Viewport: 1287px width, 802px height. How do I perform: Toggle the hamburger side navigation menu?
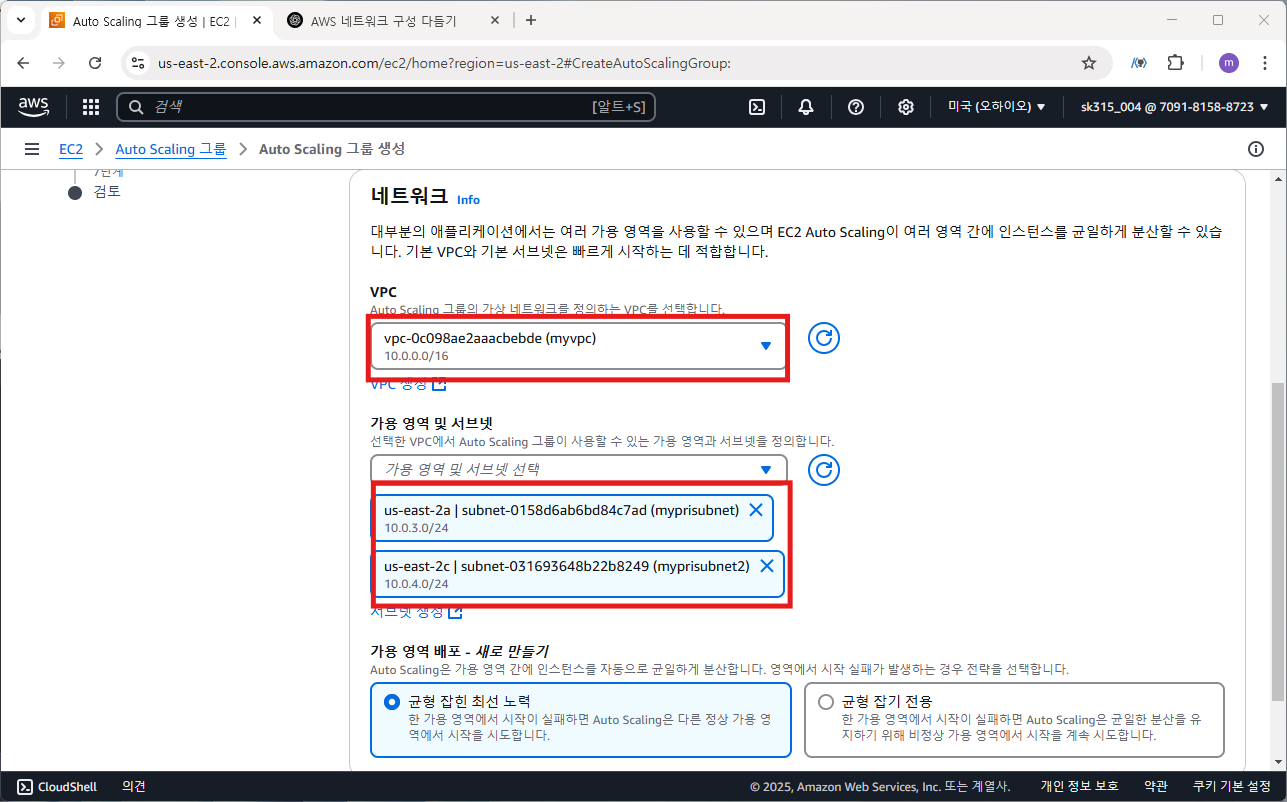pos(32,149)
